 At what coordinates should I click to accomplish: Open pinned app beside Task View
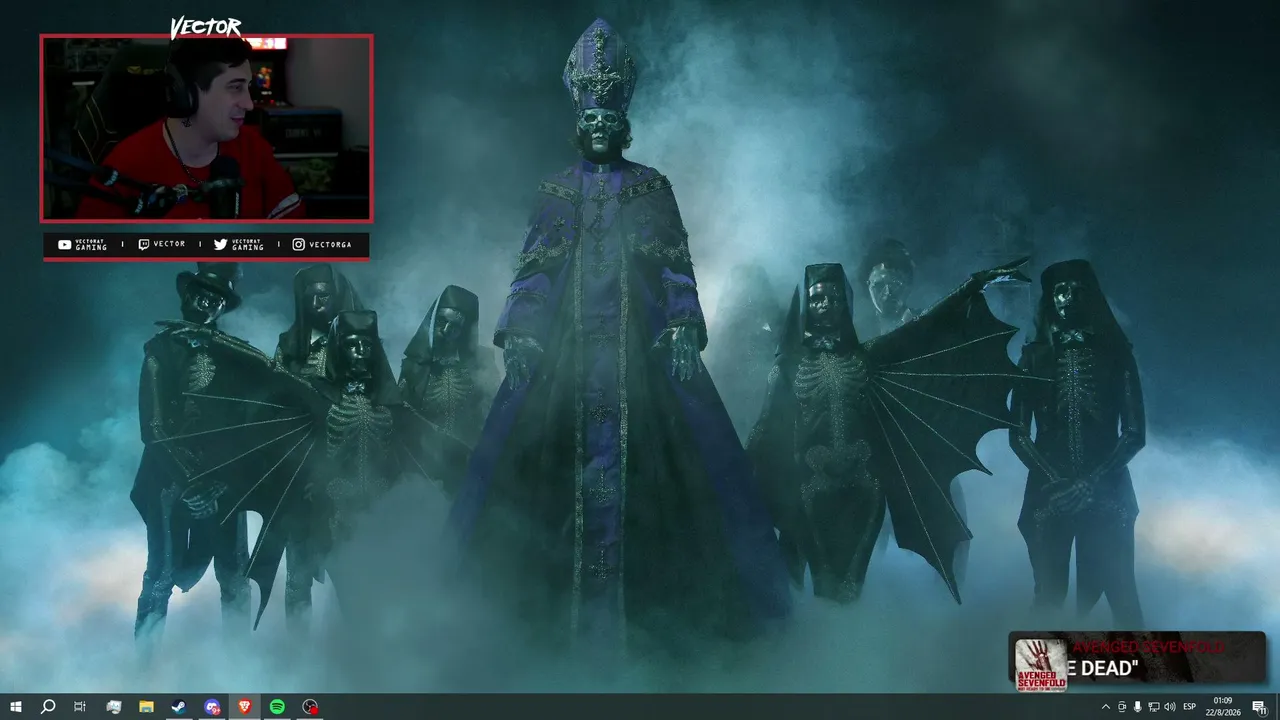[113, 707]
